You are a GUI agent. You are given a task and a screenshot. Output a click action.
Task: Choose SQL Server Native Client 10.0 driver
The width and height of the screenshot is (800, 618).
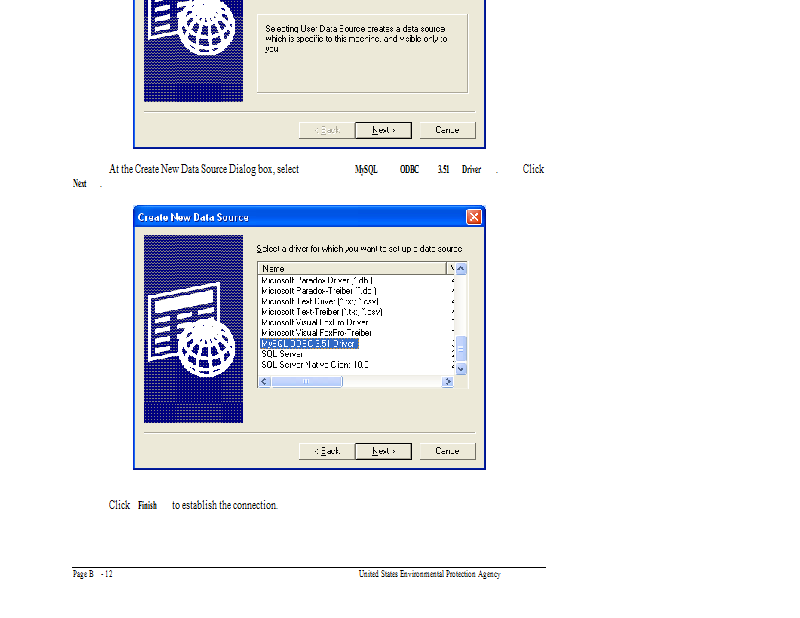click(315, 365)
